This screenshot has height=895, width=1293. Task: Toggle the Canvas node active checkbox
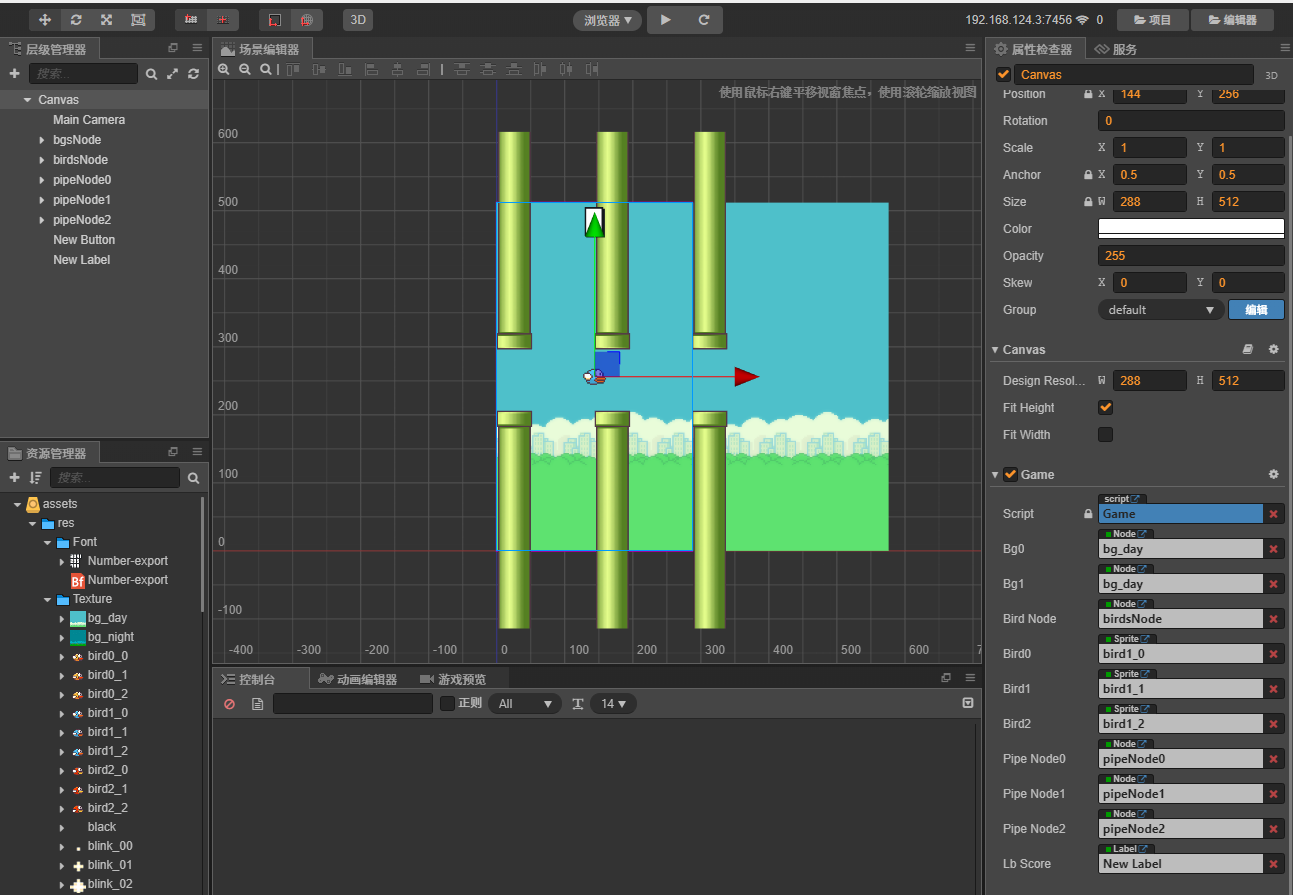[x=1004, y=74]
